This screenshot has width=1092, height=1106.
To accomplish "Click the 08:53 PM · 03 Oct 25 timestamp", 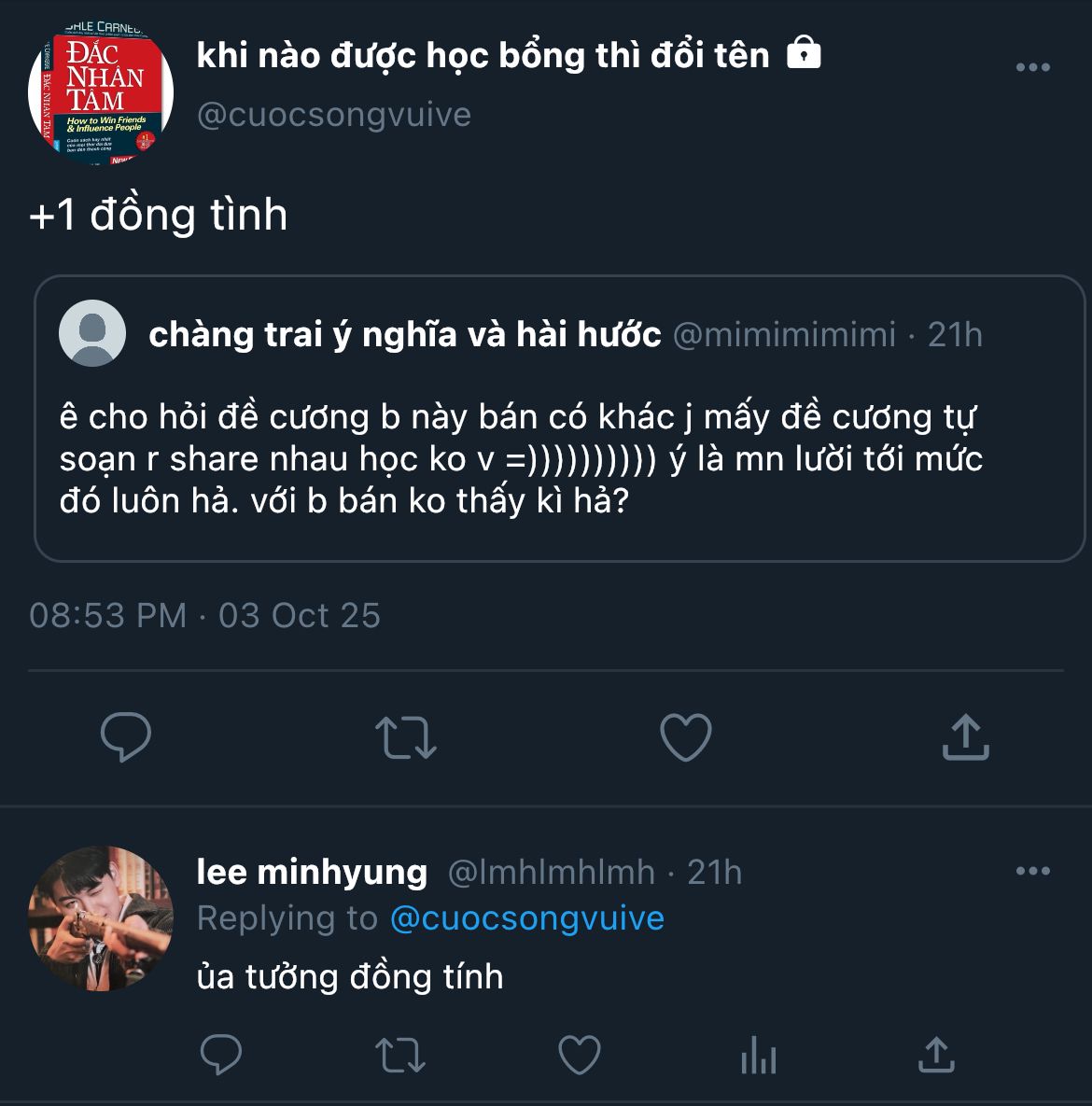I will pyautogui.click(x=204, y=615).
